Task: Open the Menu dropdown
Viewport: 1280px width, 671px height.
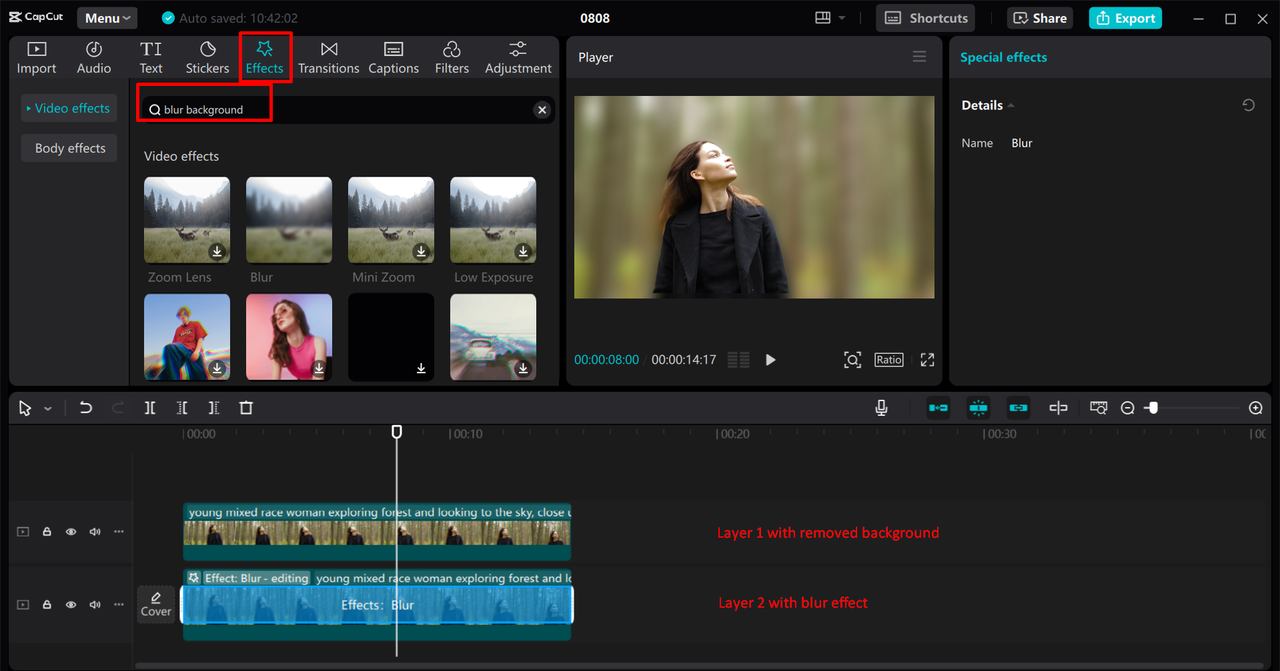Action: tap(107, 18)
